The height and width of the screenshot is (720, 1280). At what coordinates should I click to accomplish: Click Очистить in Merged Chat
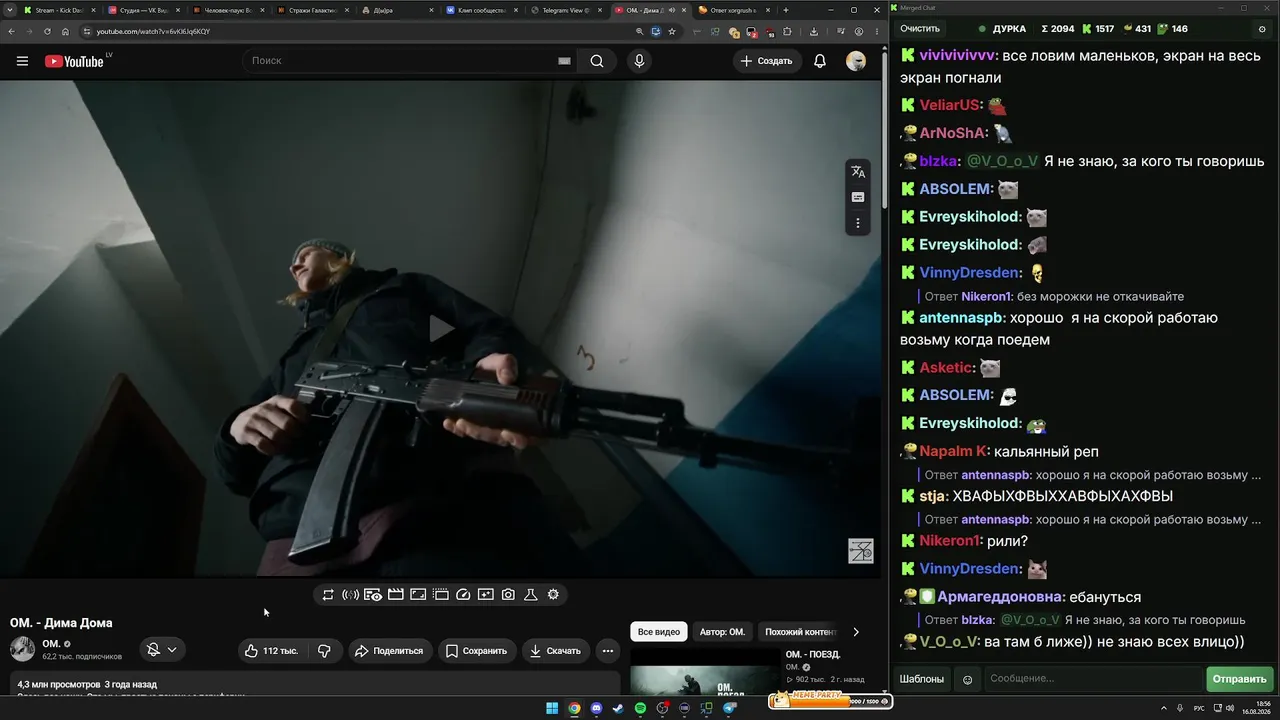point(920,29)
